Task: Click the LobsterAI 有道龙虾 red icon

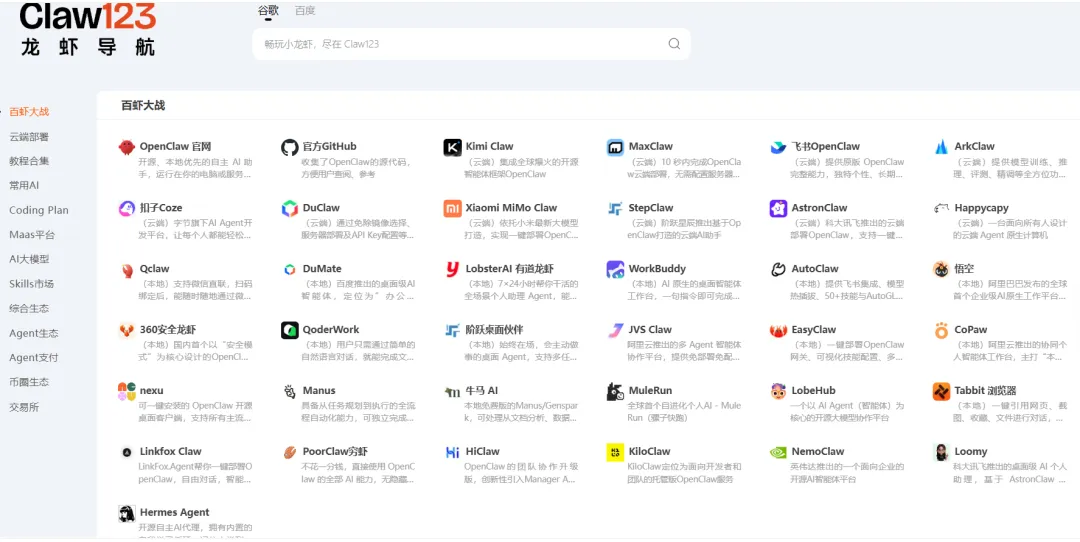Action: (x=453, y=269)
